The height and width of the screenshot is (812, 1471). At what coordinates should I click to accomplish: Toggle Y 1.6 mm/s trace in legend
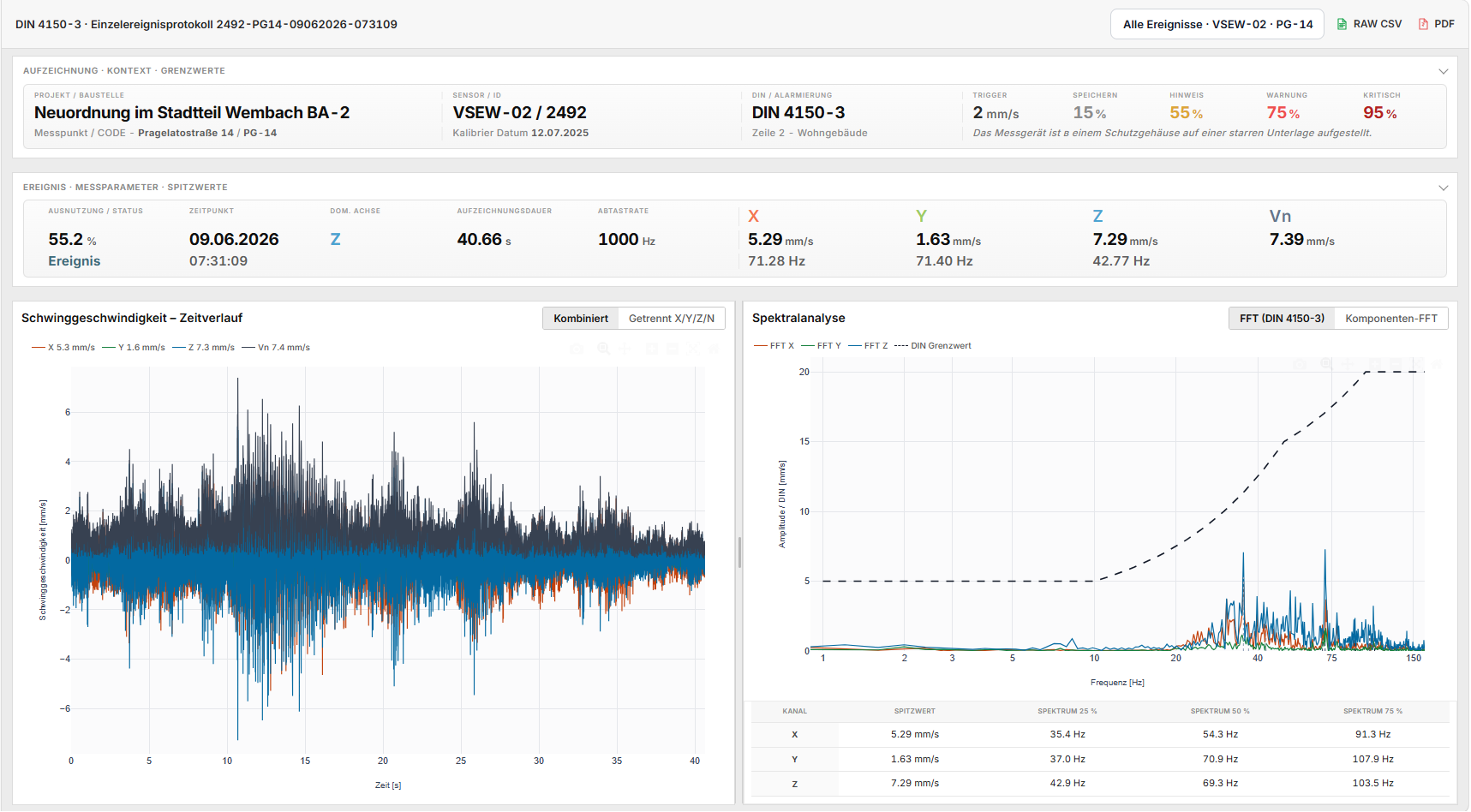point(134,348)
